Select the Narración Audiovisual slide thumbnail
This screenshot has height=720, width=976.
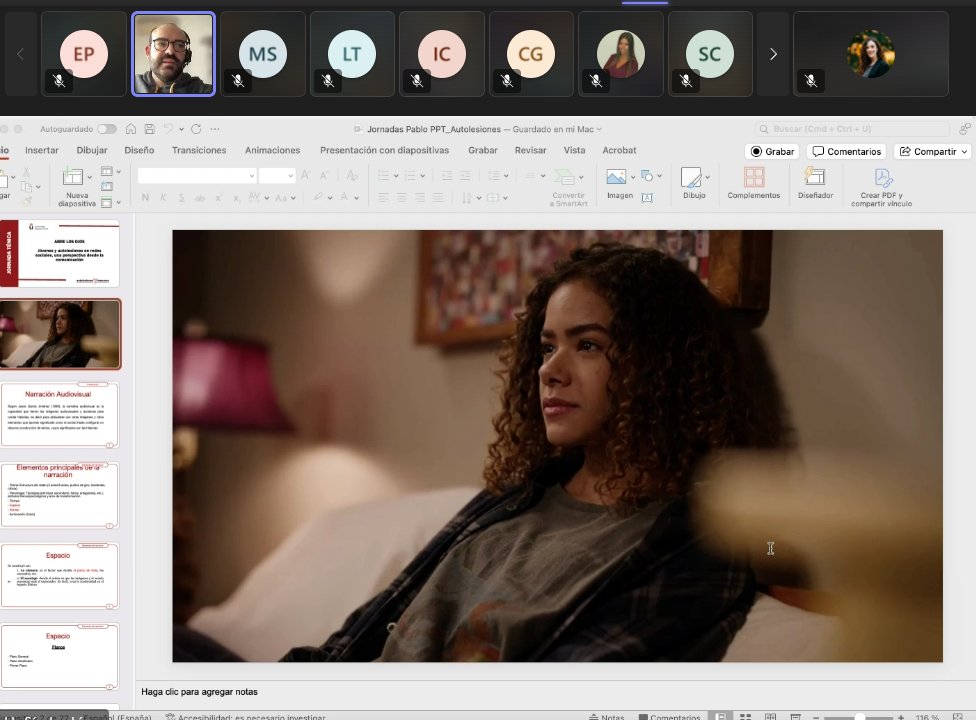pos(60,414)
